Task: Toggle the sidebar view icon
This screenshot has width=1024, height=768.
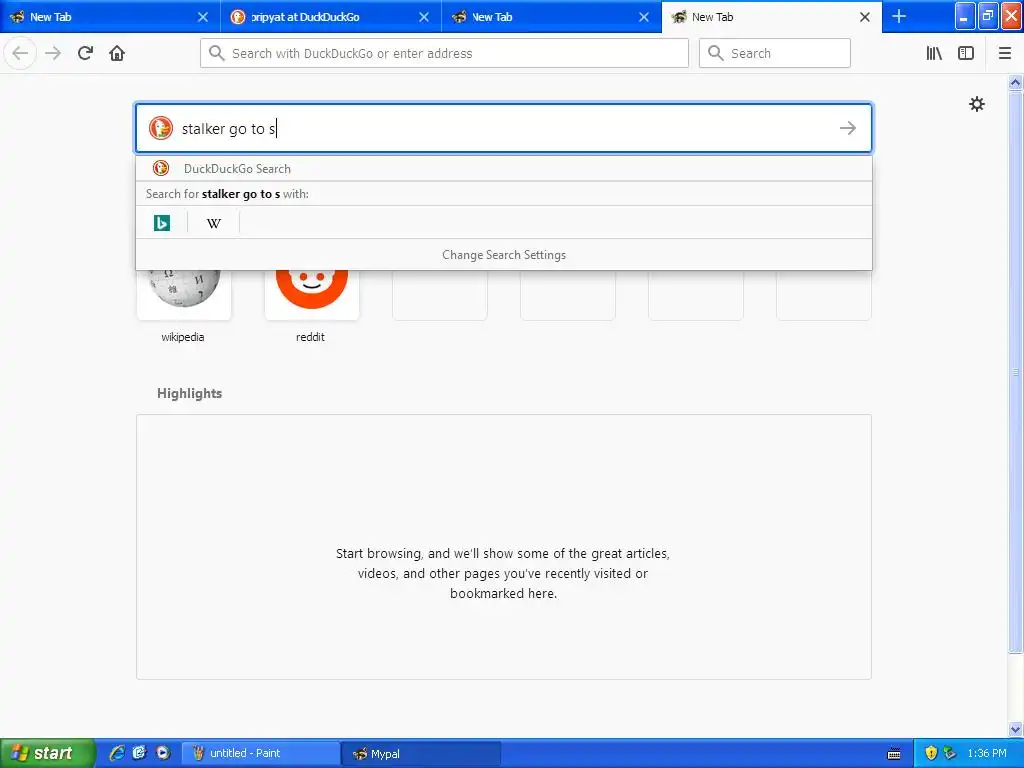Action: (x=966, y=53)
